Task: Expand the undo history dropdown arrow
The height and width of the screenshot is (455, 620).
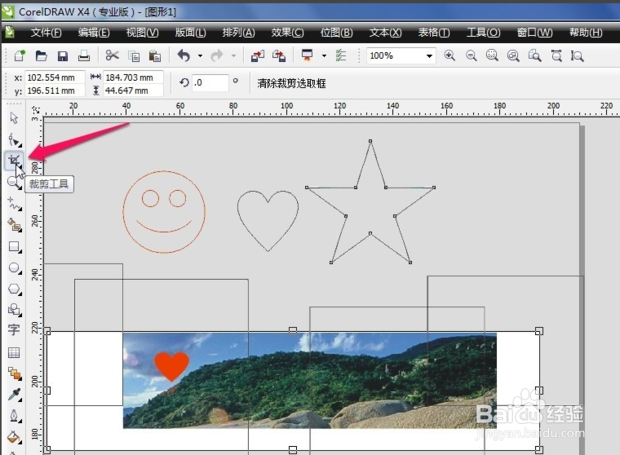Action: (x=200, y=56)
